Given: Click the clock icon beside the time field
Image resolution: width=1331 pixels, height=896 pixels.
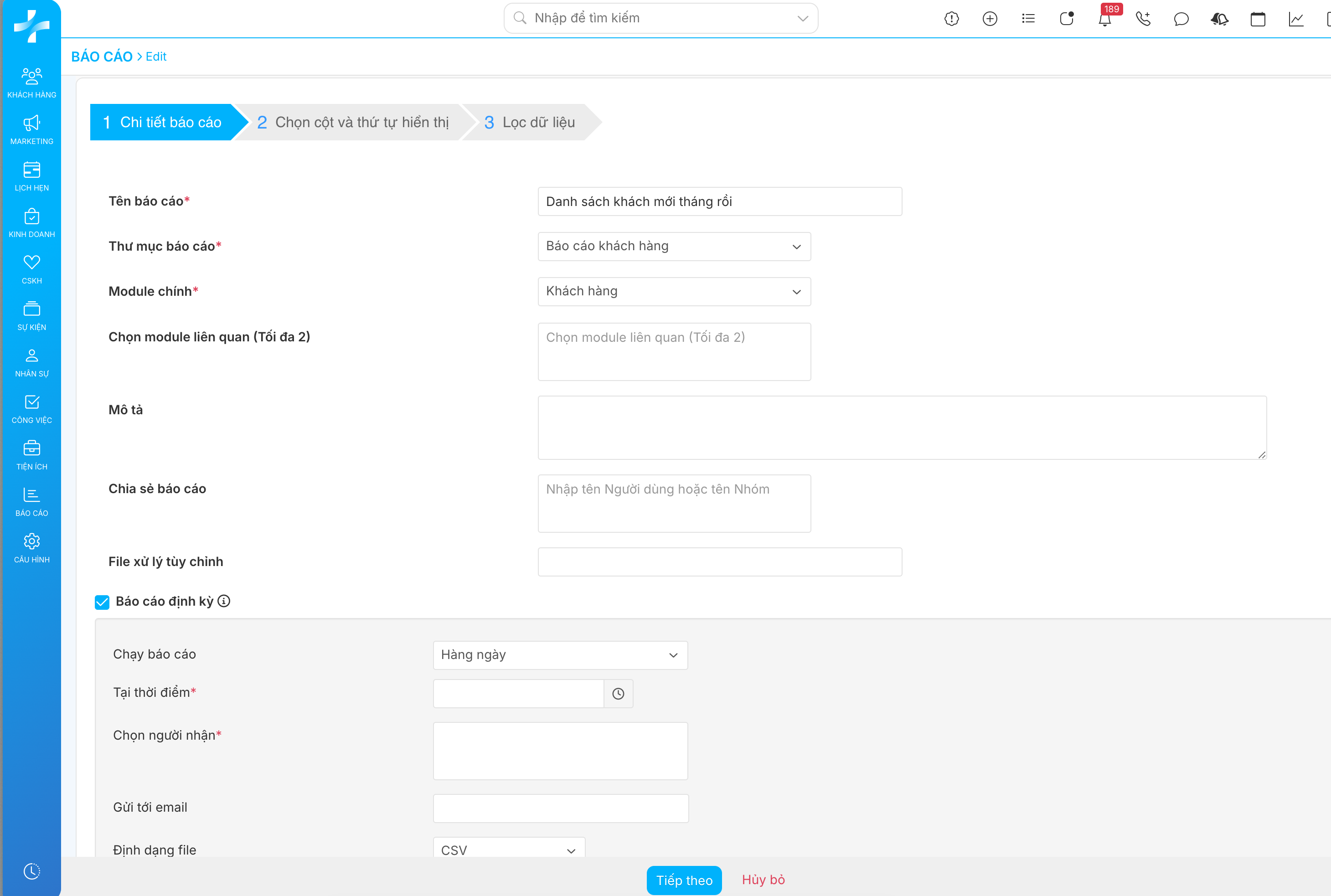Looking at the screenshot, I should (x=618, y=693).
